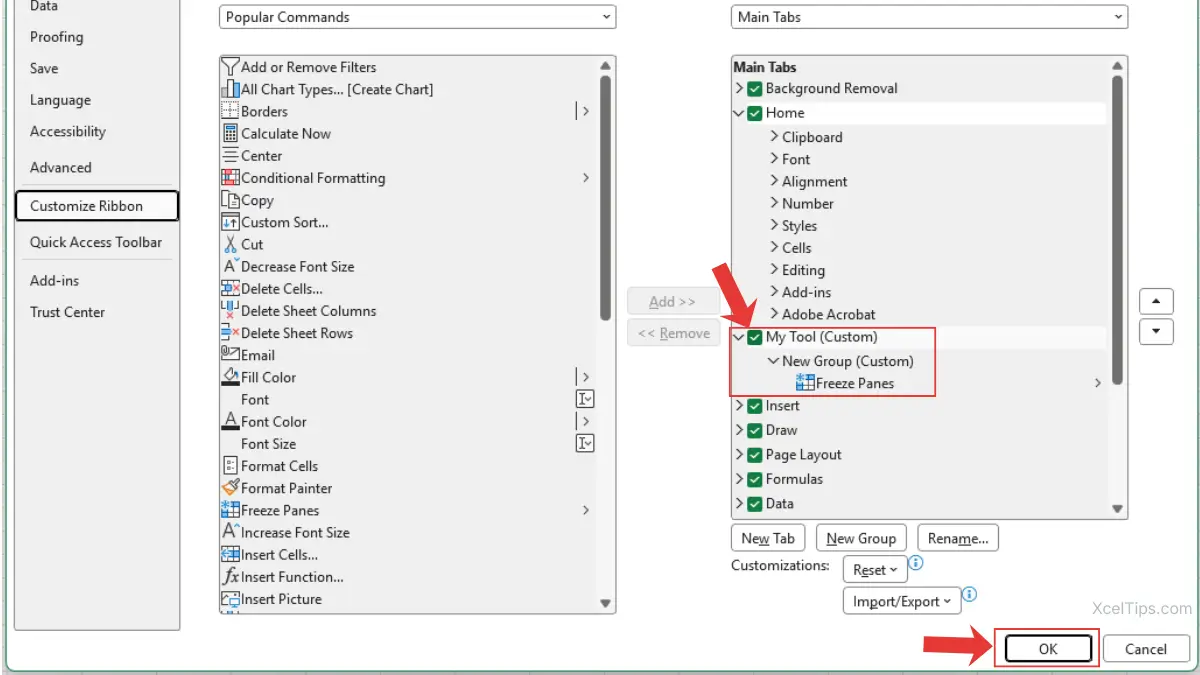Screen dimensions: 1200x675
Task: Open the Import/Export dropdown button
Action: pos(901,601)
